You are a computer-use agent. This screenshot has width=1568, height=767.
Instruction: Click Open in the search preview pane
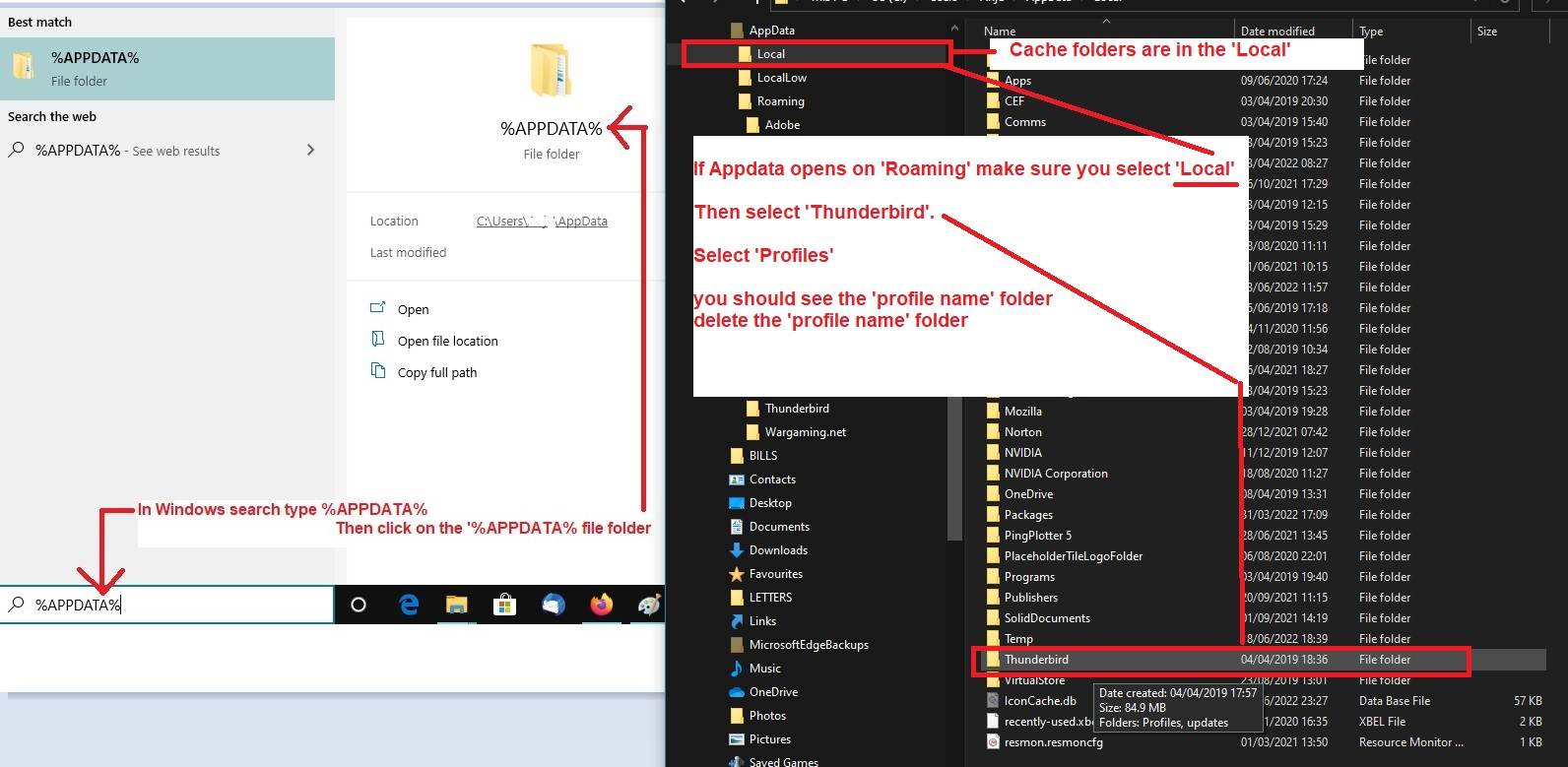(413, 309)
